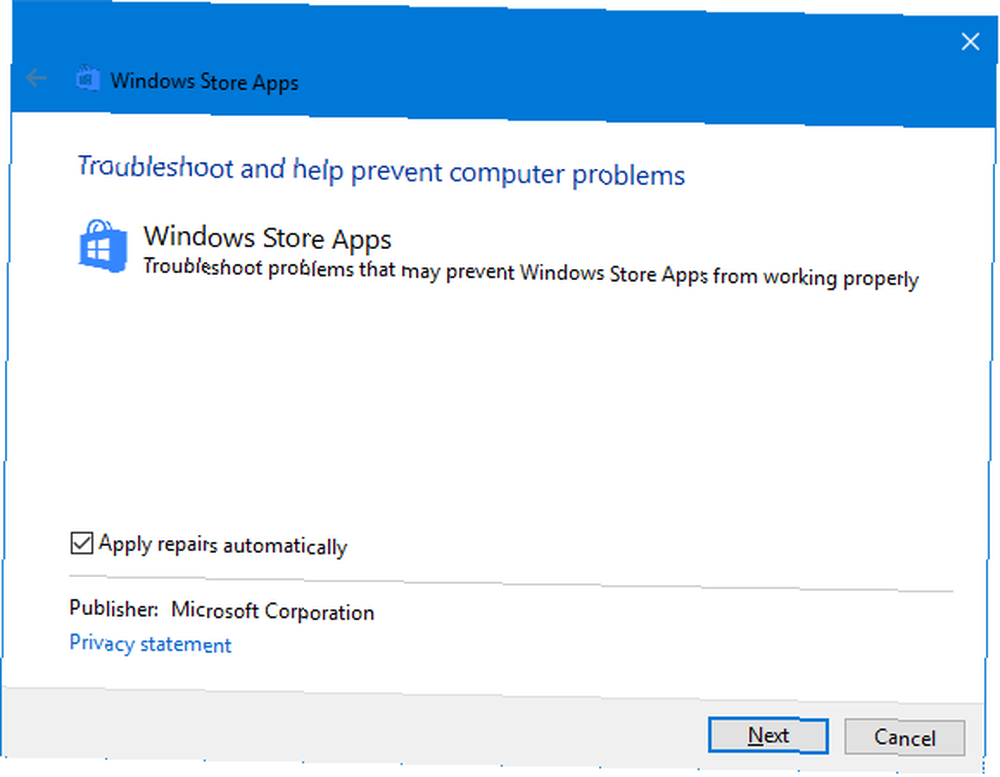Open the Privacy statement link
Viewport: 1000px width, 777px height.
pos(150,644)
